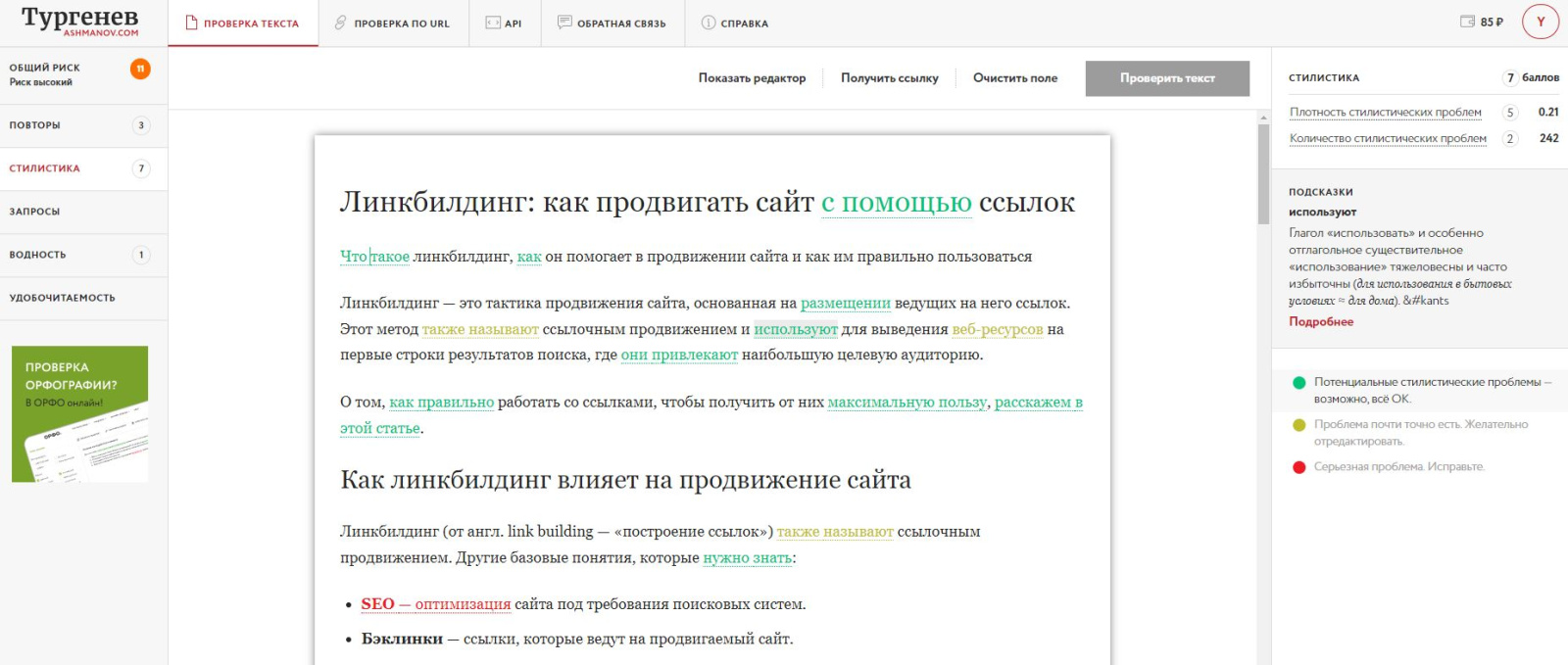Click highlighted word "веб-ресурсов"
The width and height of the screenshot is (1568, 665).
998,329
